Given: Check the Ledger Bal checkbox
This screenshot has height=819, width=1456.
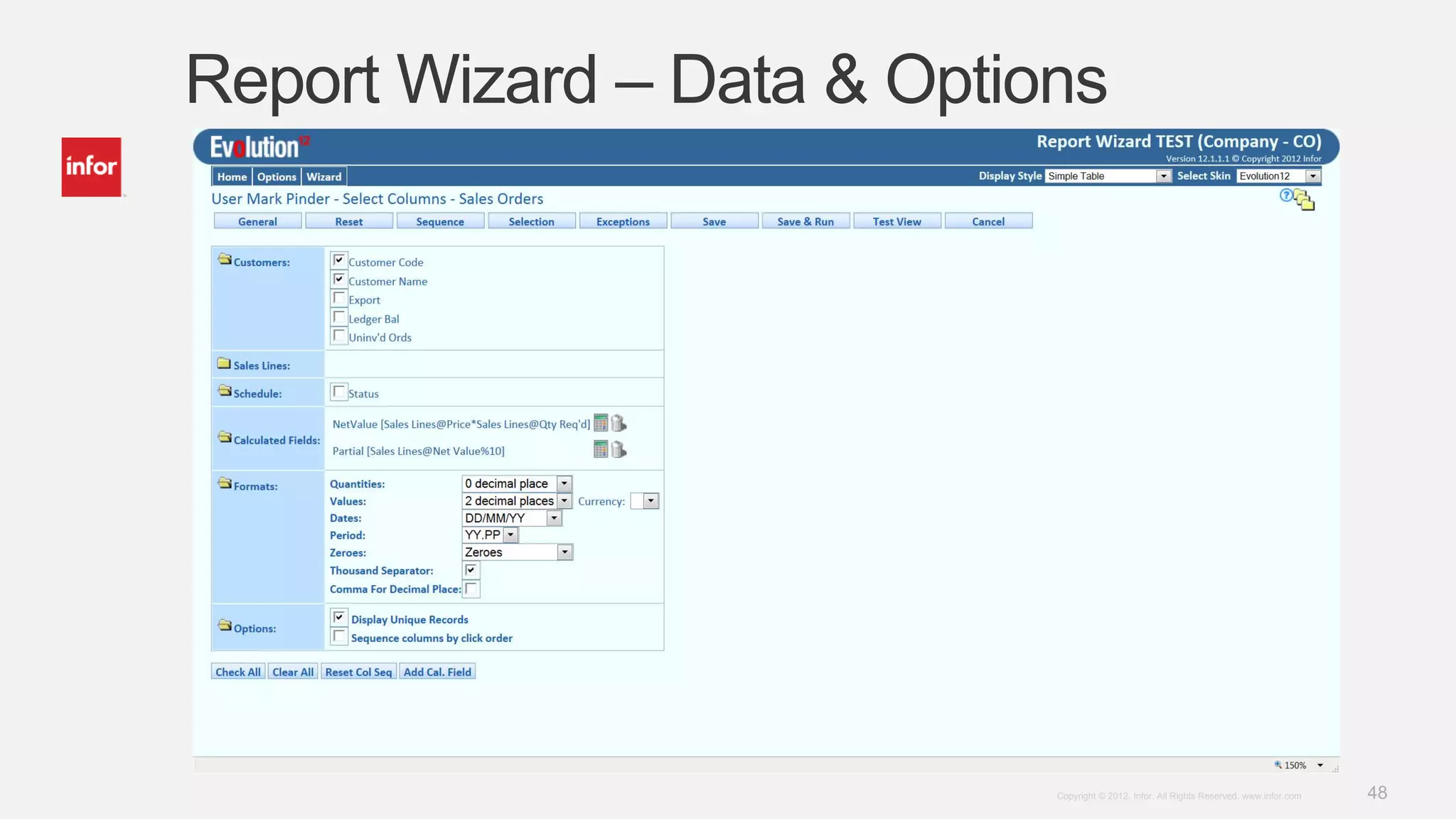Looking at the screenshot, I should click(339, 317).
